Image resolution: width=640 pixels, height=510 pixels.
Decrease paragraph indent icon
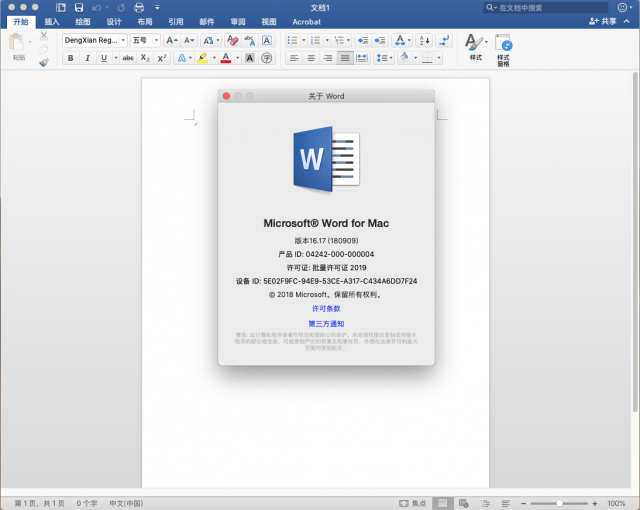click(x=362, y=40)
